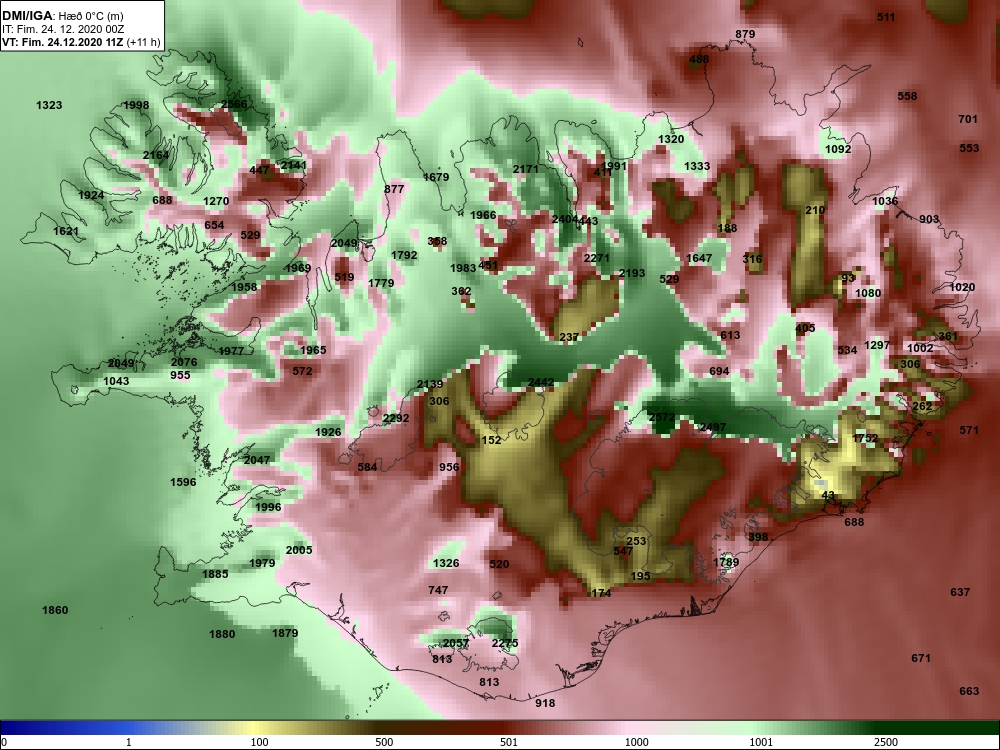1000x750 pixels.
Task: Click the map value 1326
Action: (446, 563)
